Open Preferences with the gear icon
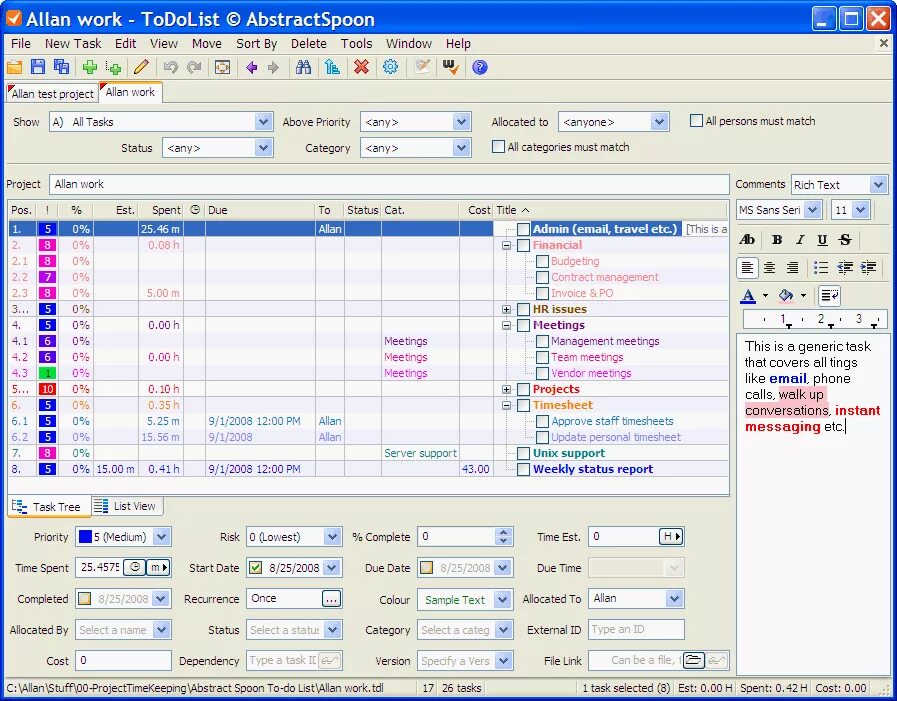Screen dimensions: 897x701 pos(390,67)
